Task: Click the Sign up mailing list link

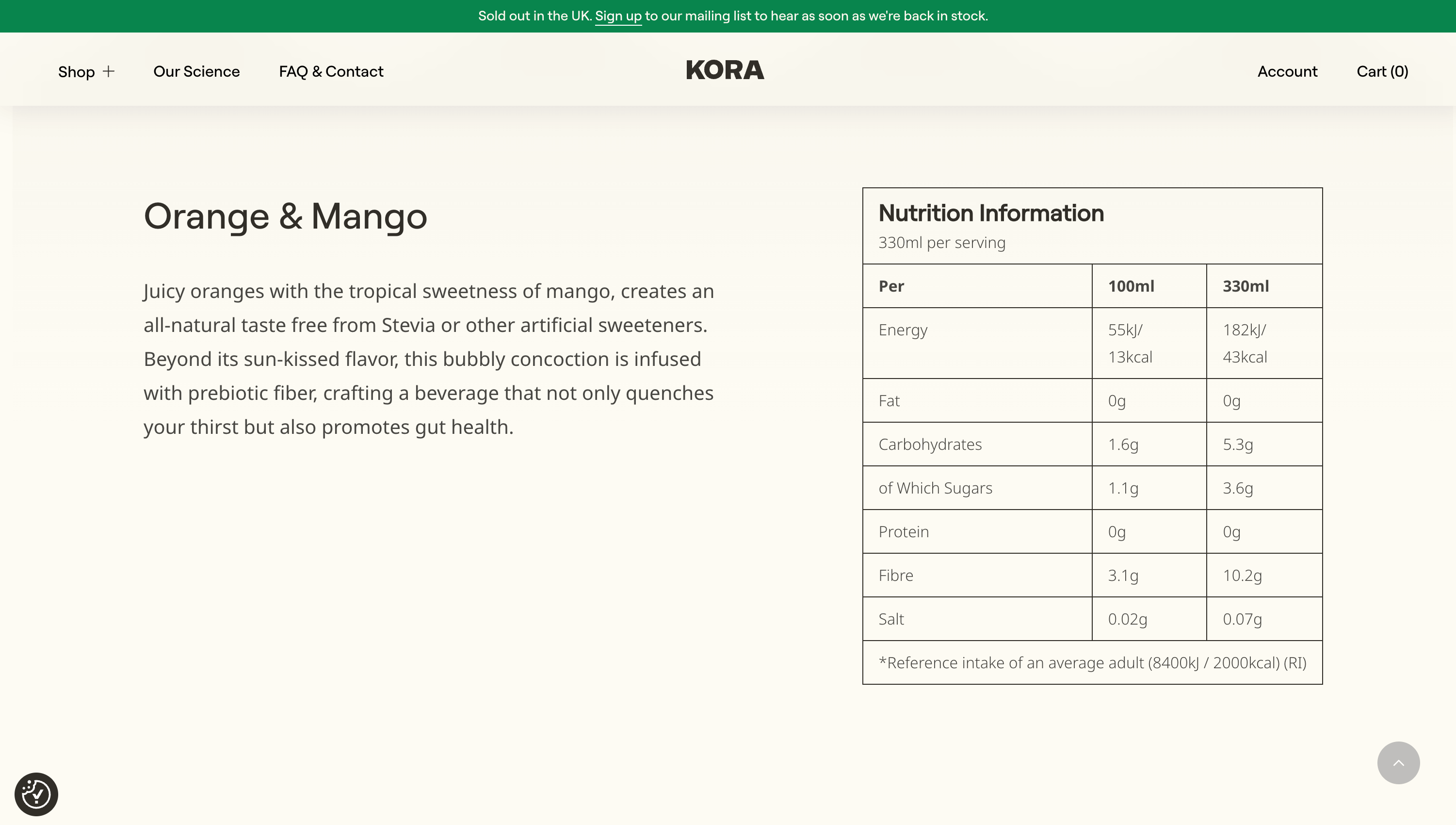Action: tap(618, 16)
